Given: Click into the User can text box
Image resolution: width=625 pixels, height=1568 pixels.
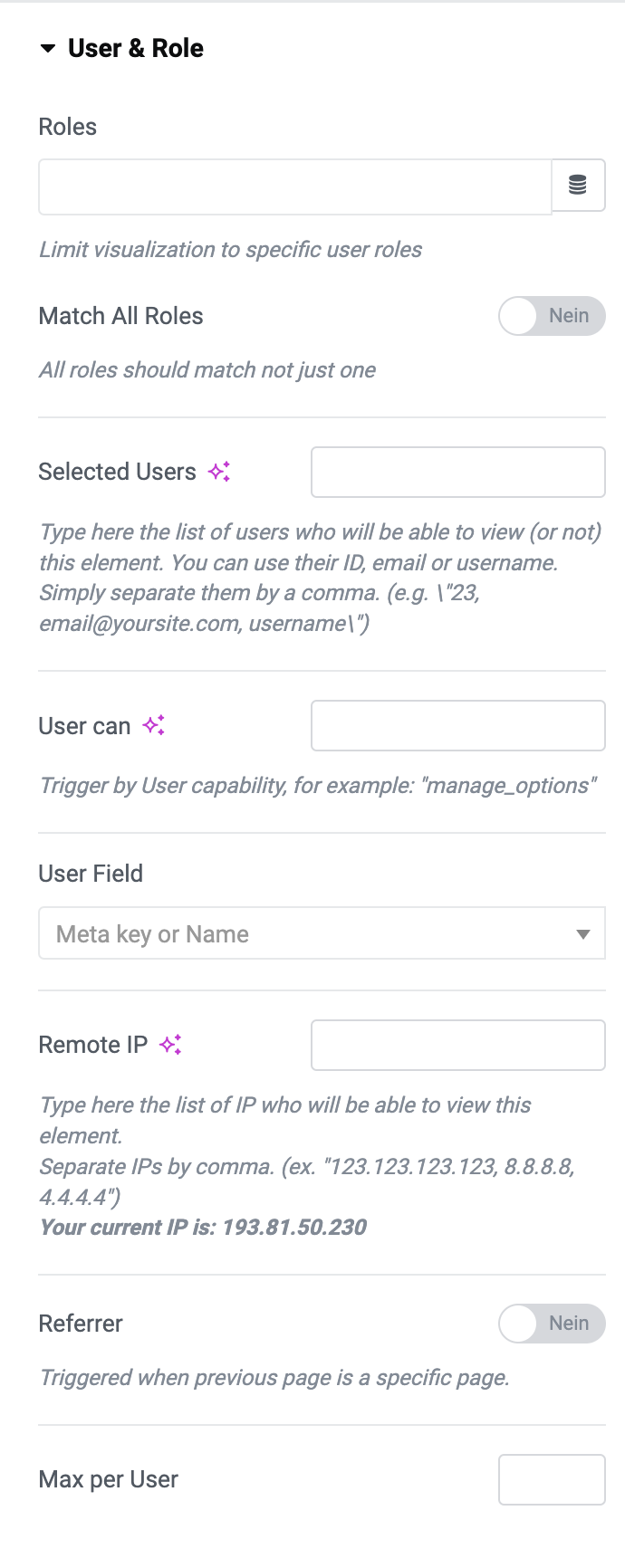Looking at the screenshot, I should (x=458, y=725).
